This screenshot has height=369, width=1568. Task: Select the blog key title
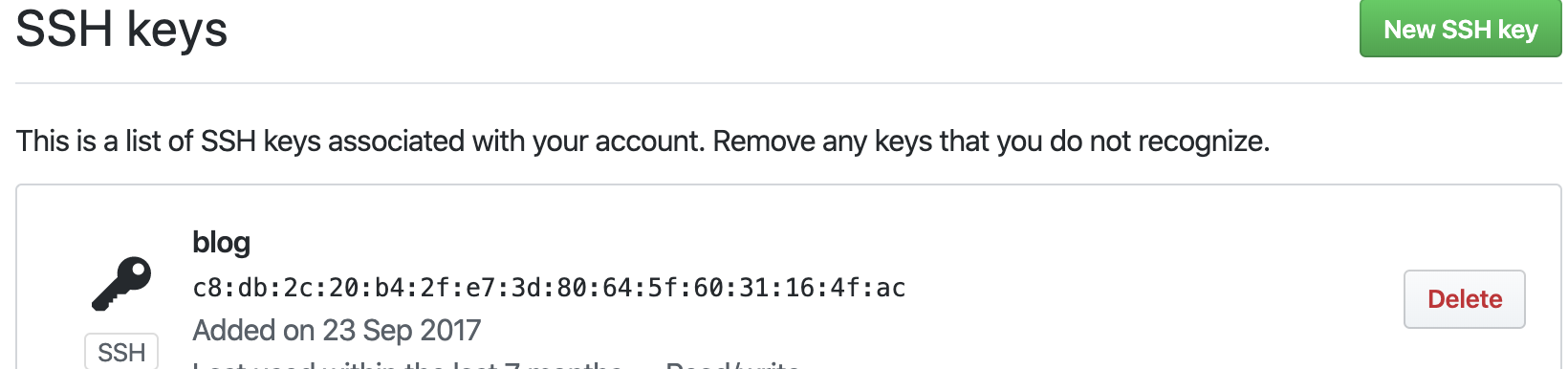[x=221, y=243]
